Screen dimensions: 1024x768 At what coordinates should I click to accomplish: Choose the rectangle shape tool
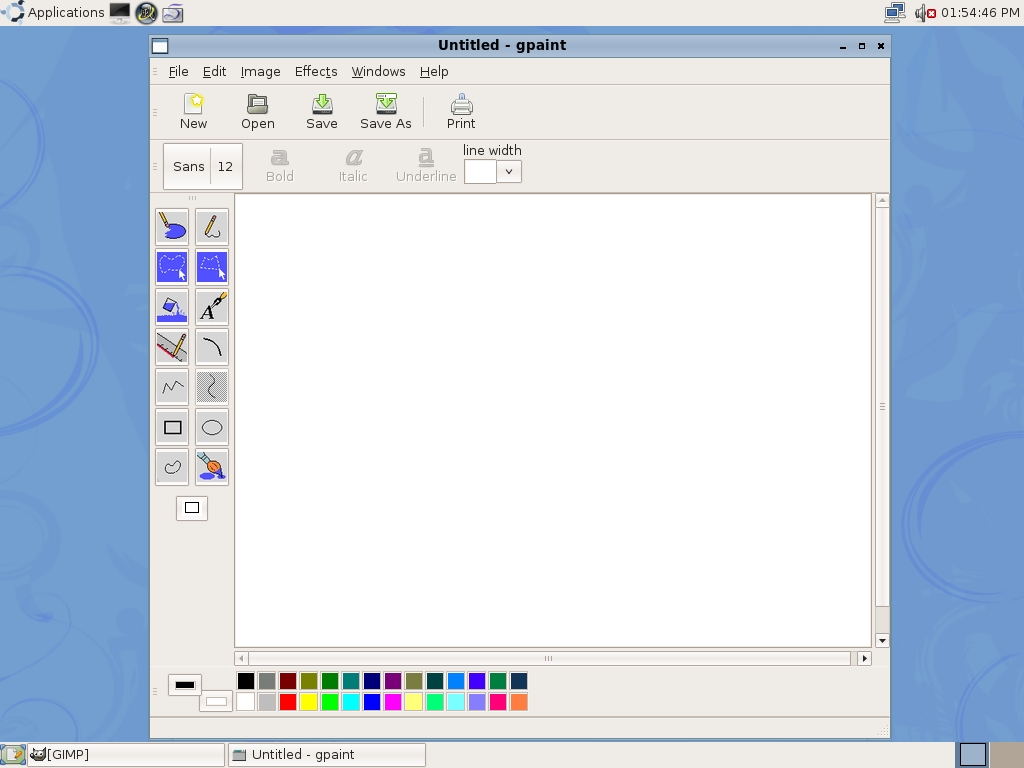(x=172, y=427)
